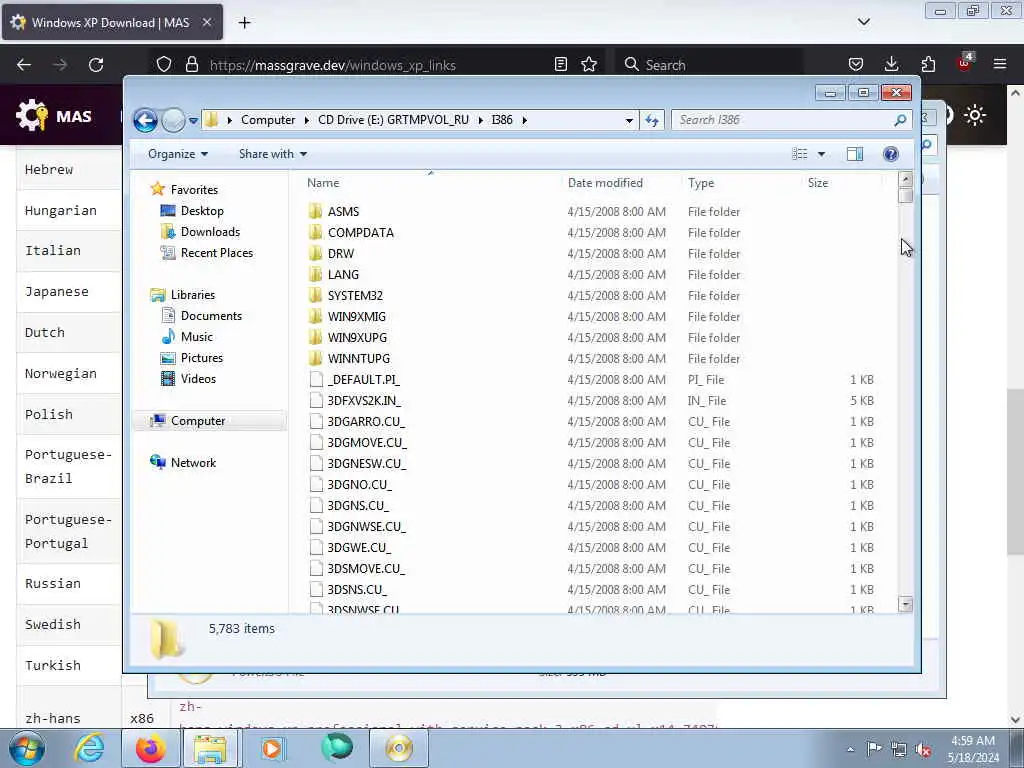The width and height of the screenshot is (1024, 768).
Task: Open the Firefox downloads icon
Action: (x=891, y=64)
